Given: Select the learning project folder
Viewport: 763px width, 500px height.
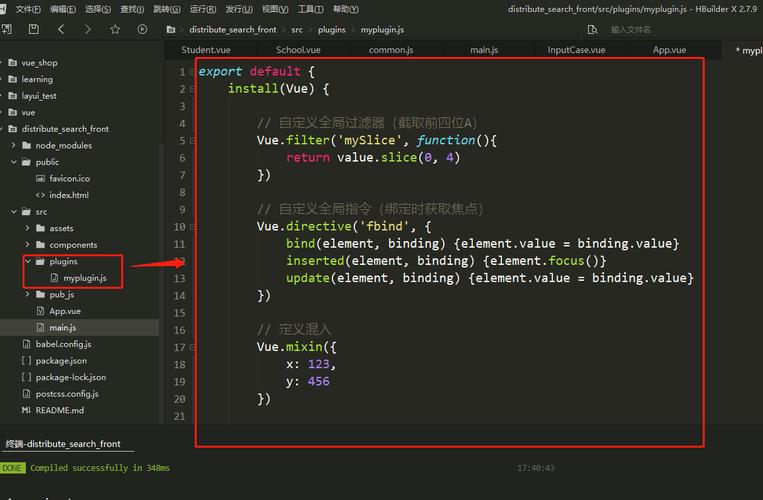Looking at the screenshot, I should coord(36,79).
